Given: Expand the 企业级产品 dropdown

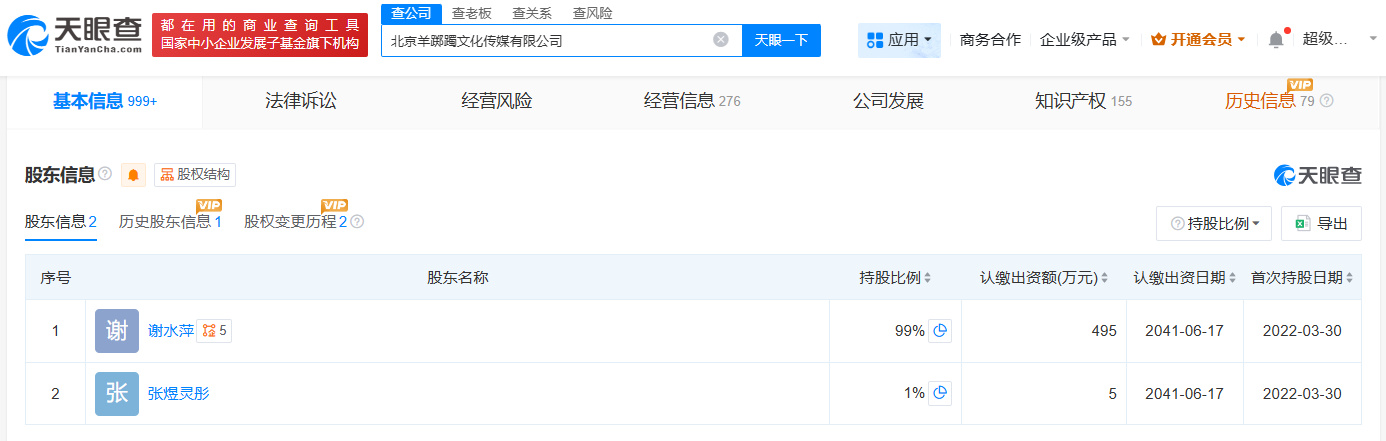Looking at the screenshot, I should 1085,40.
